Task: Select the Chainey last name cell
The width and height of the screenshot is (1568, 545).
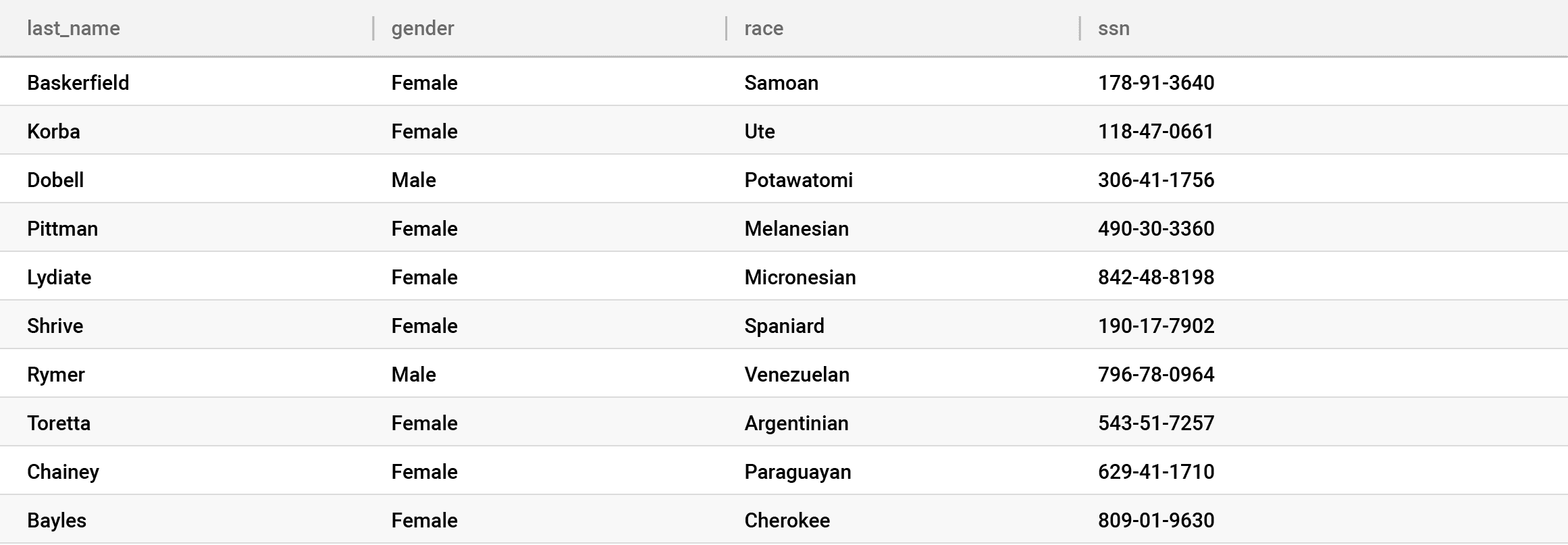Action: pyautogui.click(x=63, y=471)
